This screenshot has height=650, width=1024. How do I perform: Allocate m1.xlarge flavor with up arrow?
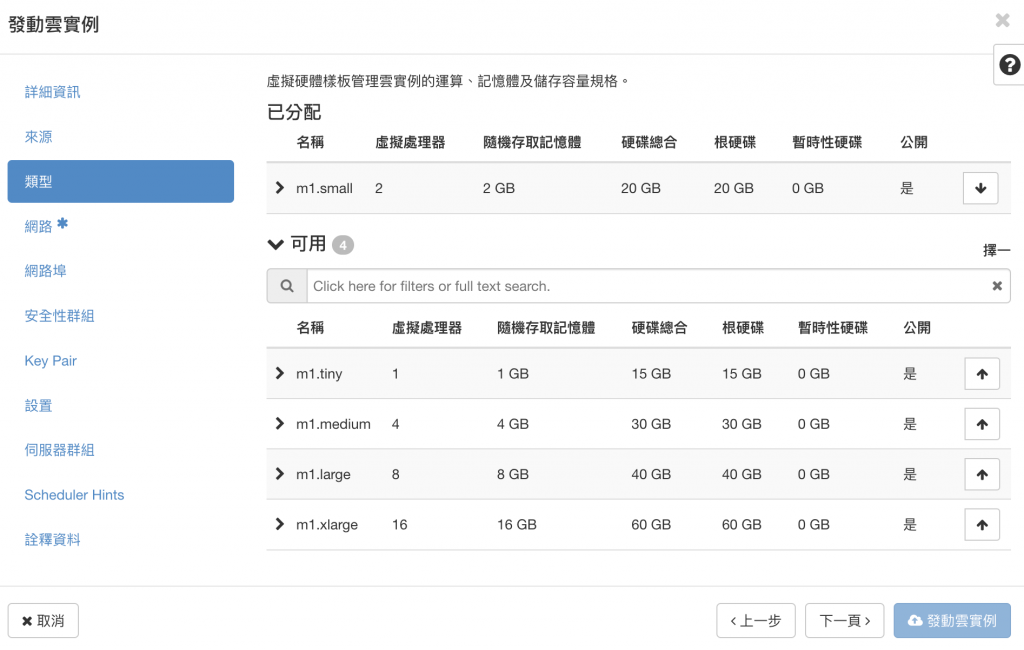pos(982,525)
